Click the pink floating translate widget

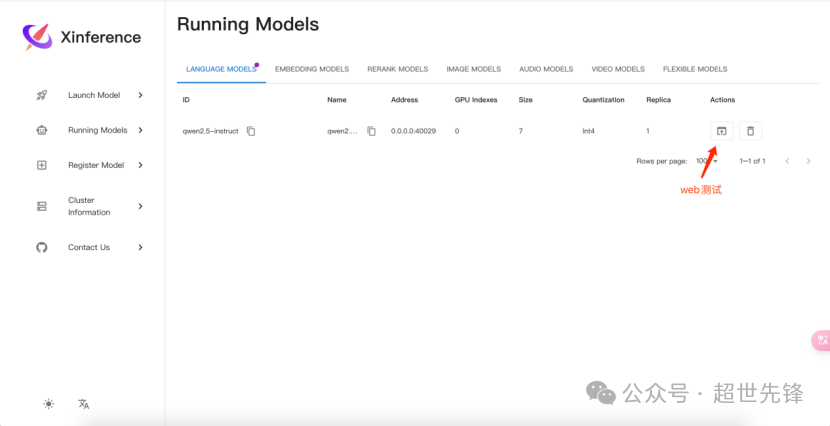click(x=822, y=340)
